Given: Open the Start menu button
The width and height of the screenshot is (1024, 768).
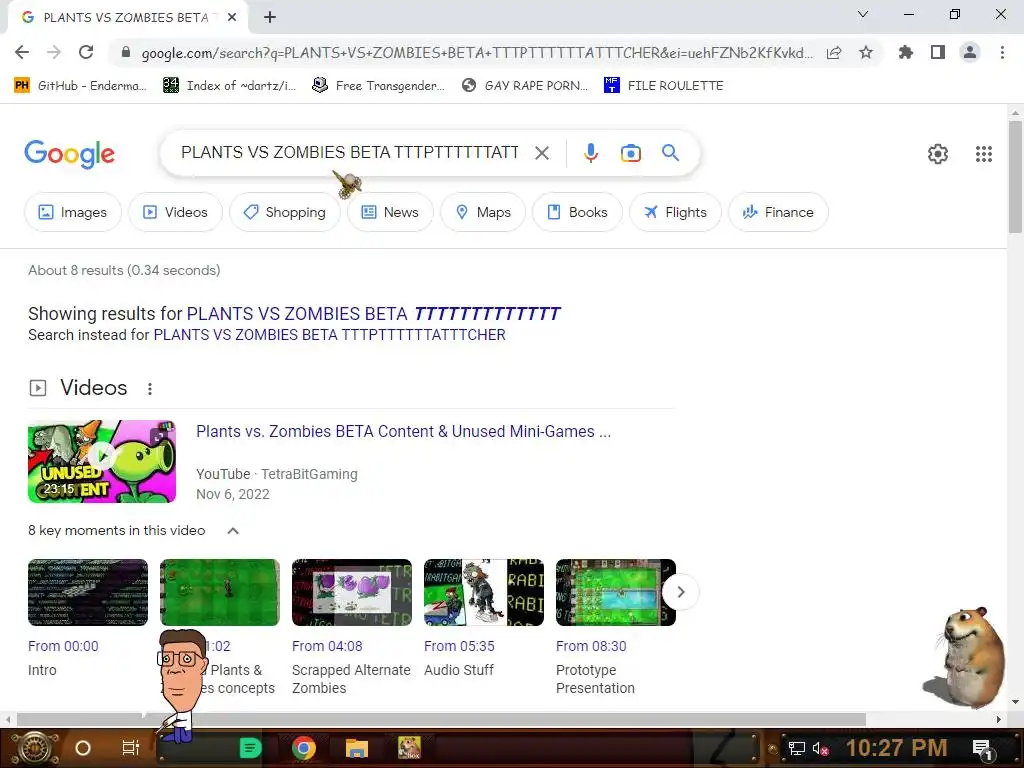Looking at the screenshot, I should click(x=34, y=748).
